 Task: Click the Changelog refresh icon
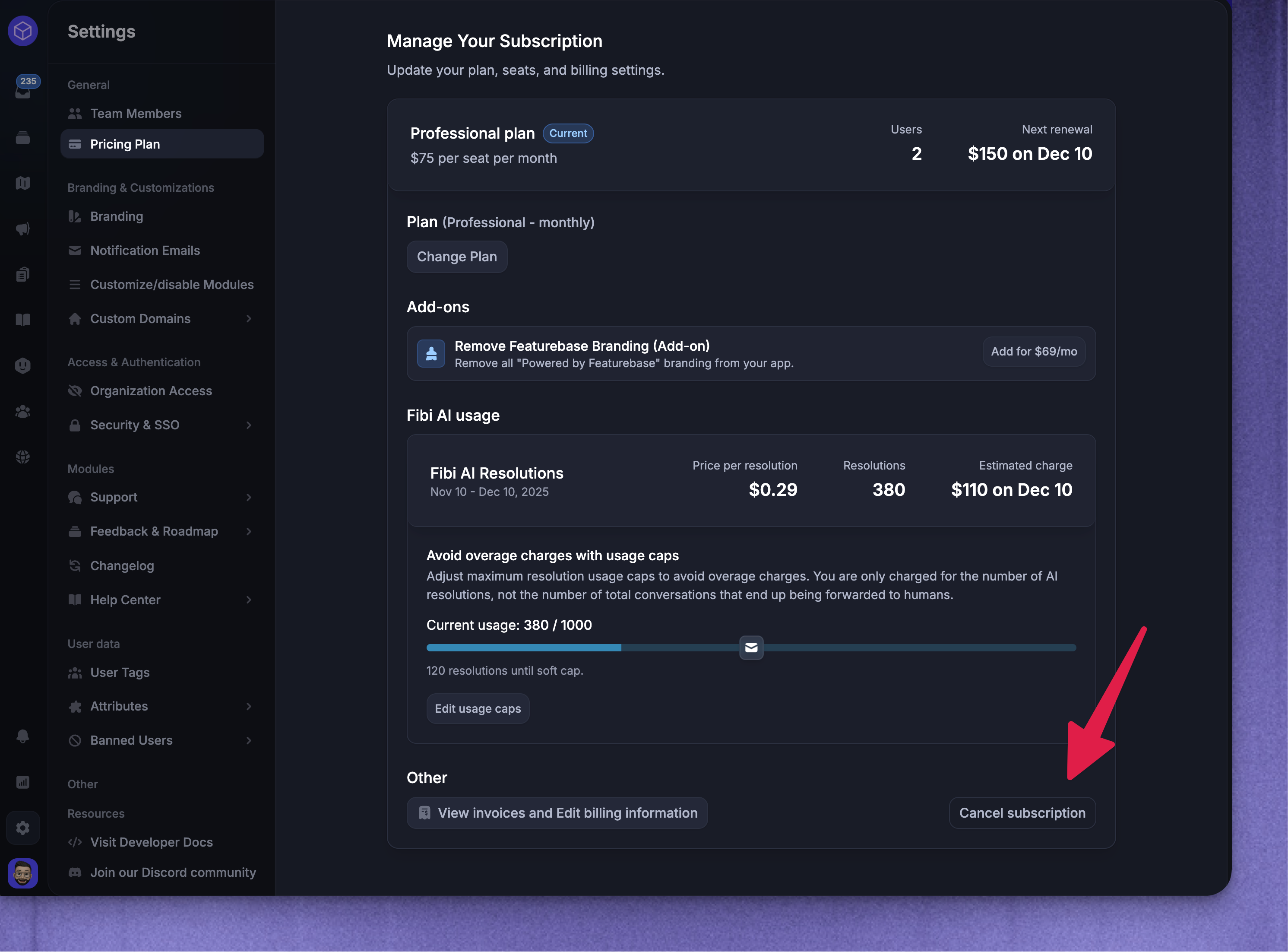[x=75, y=566]
